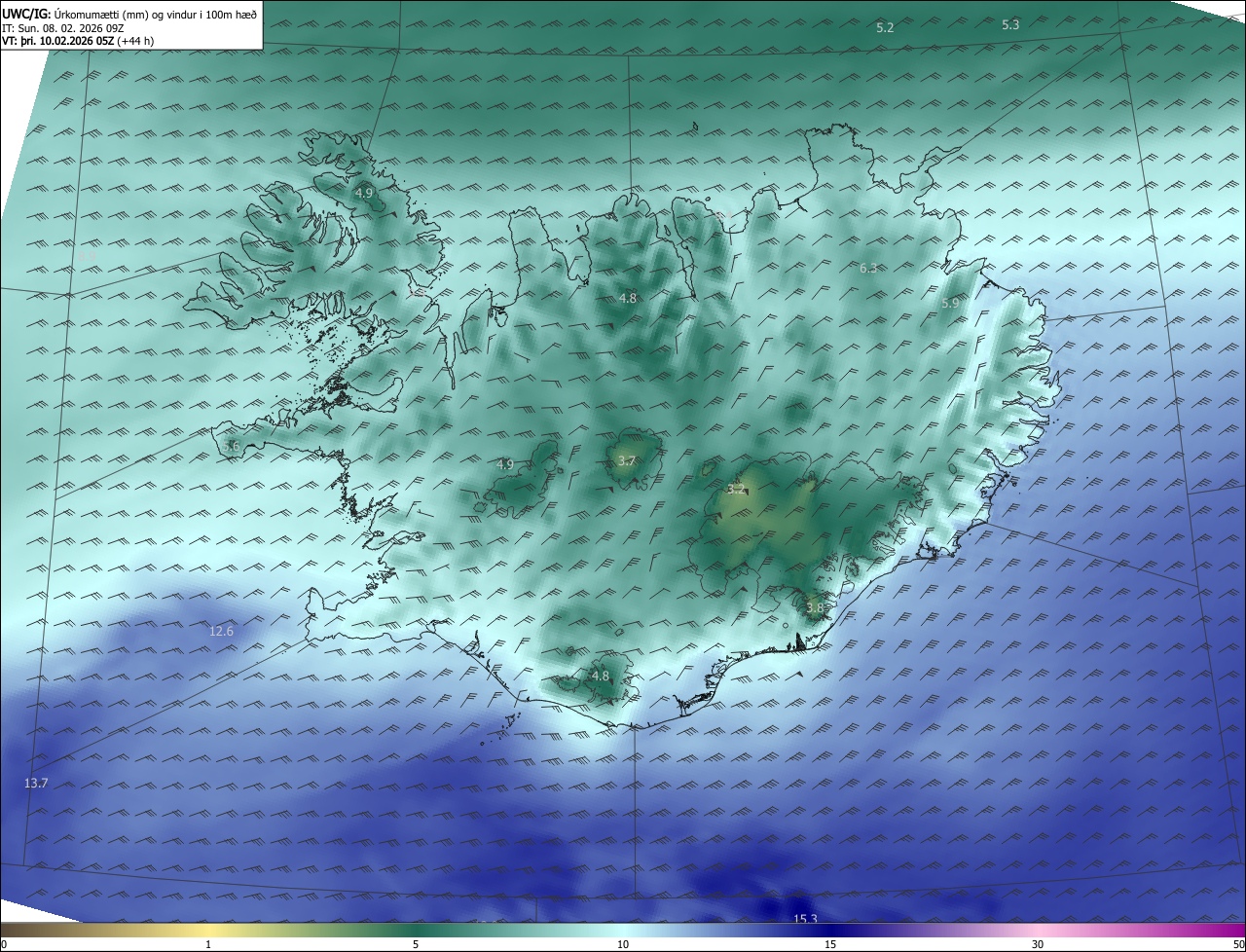1246x952 pixels.
Task: Pick the dark green colorbar segment at value 5
Action: point(416,931)
